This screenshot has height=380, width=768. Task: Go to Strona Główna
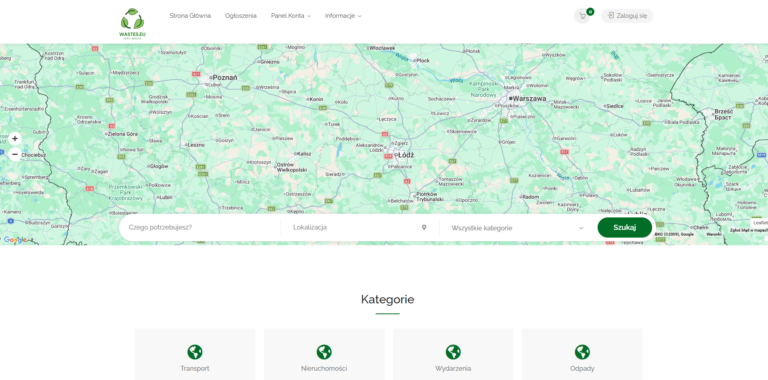(x=190, y=16)
